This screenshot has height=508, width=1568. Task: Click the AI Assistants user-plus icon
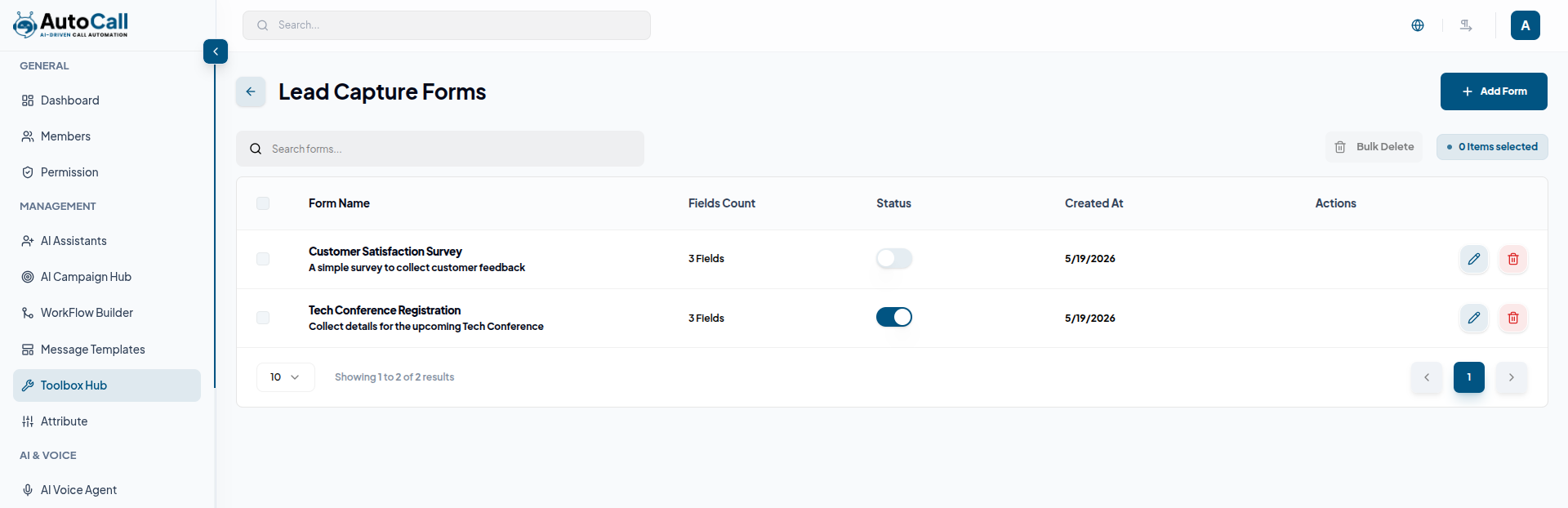pos(28,241)
